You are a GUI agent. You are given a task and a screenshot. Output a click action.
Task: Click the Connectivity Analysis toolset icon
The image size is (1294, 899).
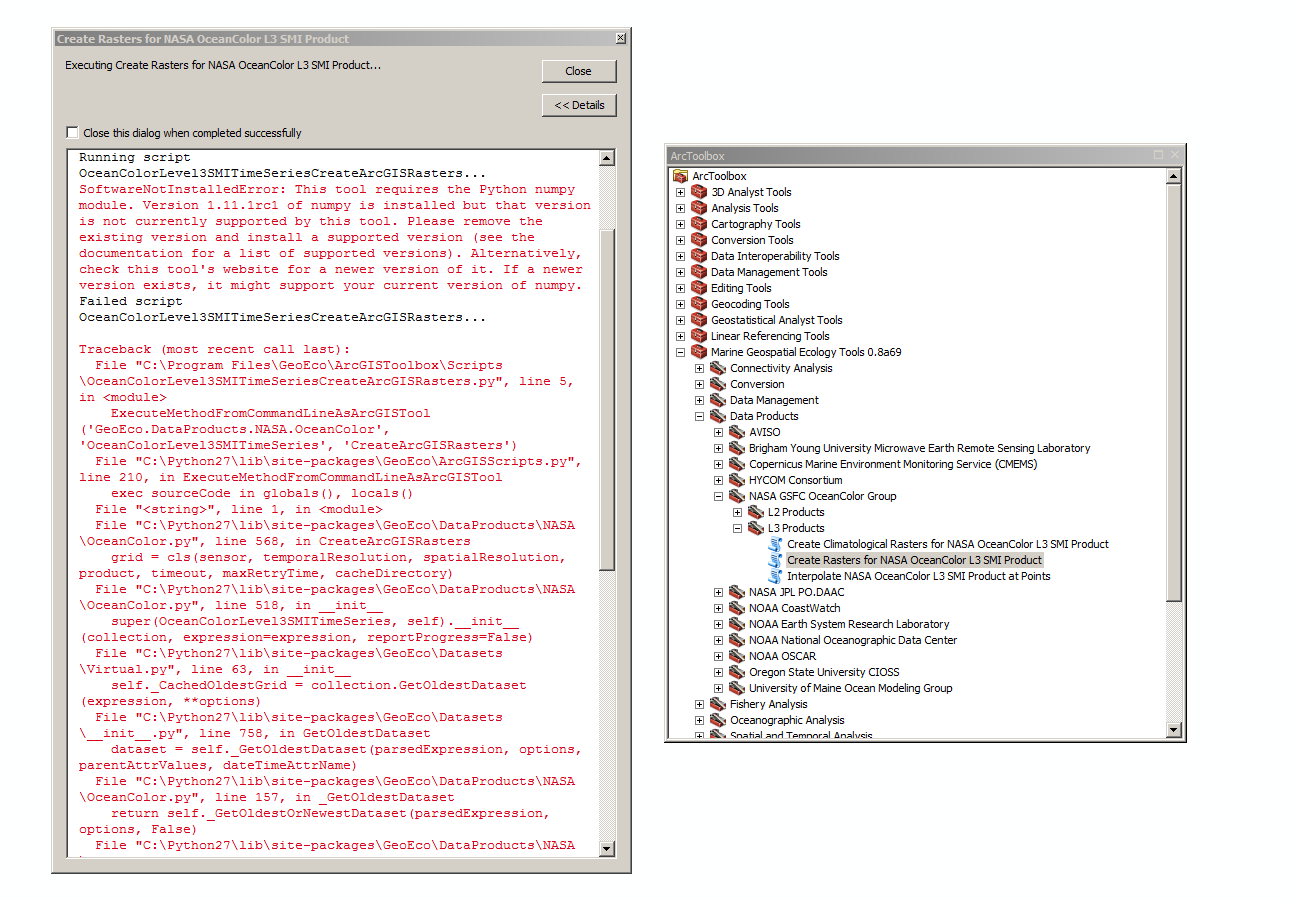tap(718, 368)
